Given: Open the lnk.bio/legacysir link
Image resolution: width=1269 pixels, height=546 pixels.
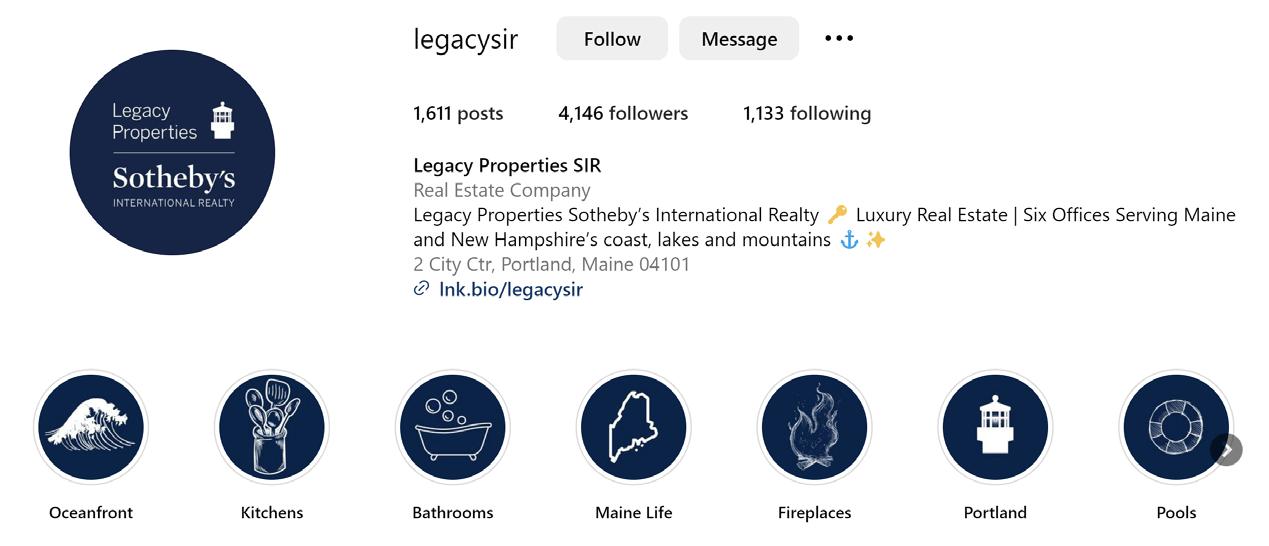Looking at the screenshot, I should coord(511,289).
